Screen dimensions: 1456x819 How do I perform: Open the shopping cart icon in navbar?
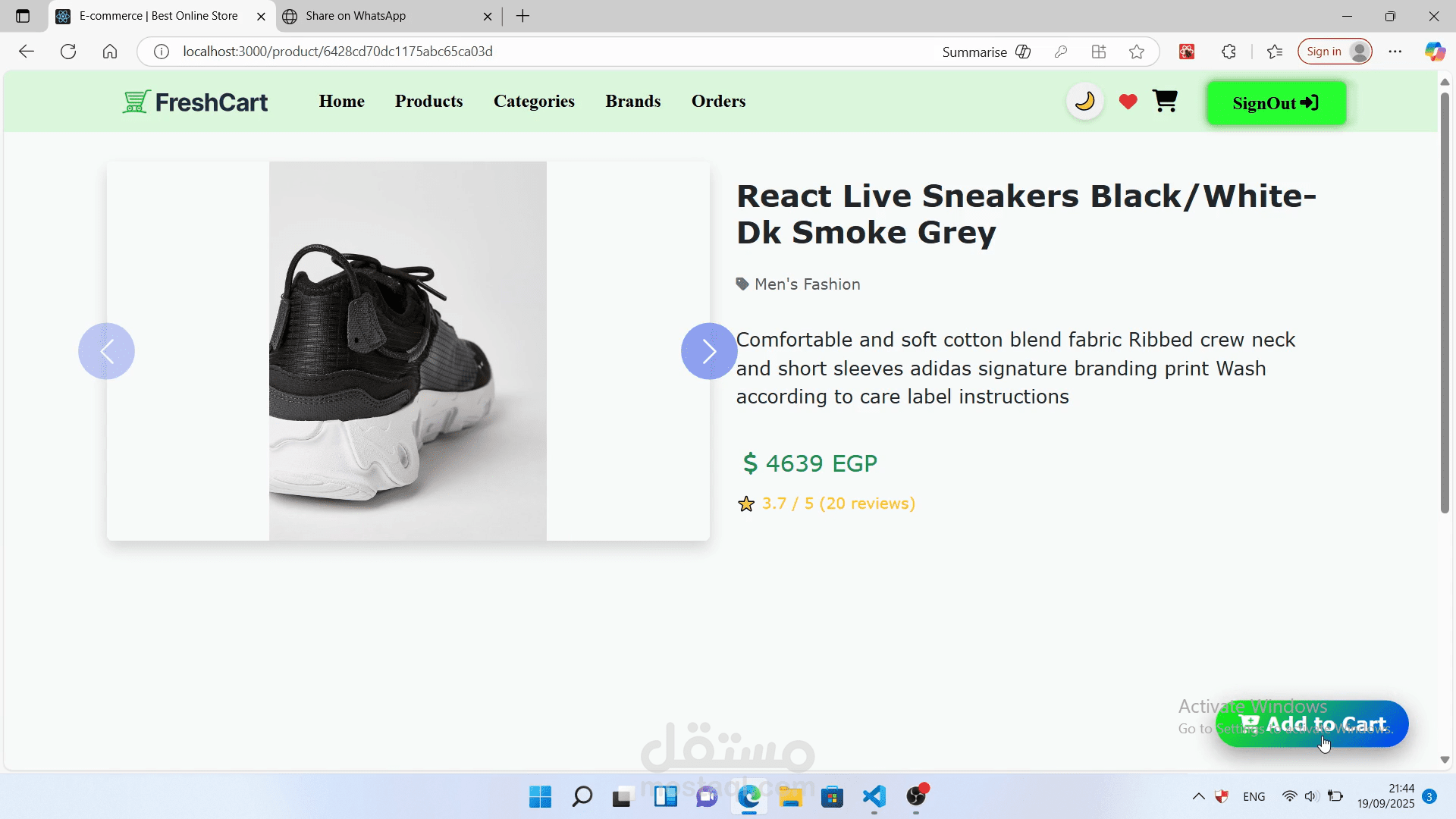(1165, 101)
